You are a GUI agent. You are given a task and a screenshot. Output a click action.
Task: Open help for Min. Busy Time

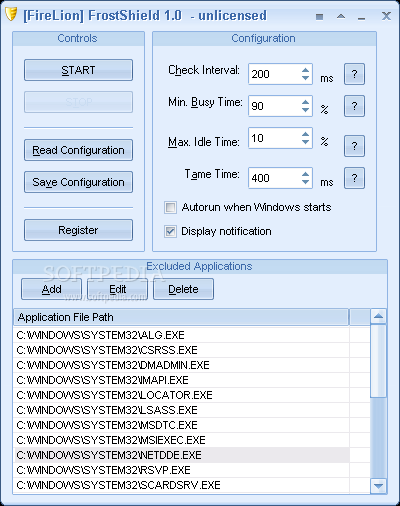(354, 106)
